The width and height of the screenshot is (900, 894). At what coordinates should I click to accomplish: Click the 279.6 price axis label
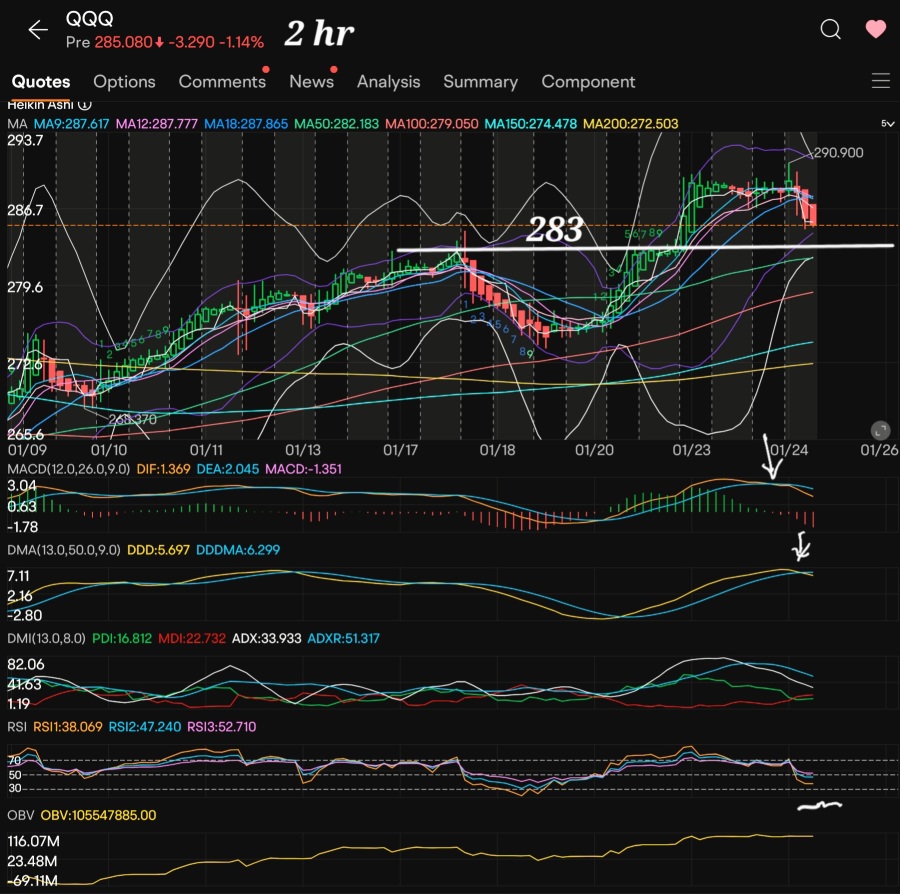click(x=25, y=286)
